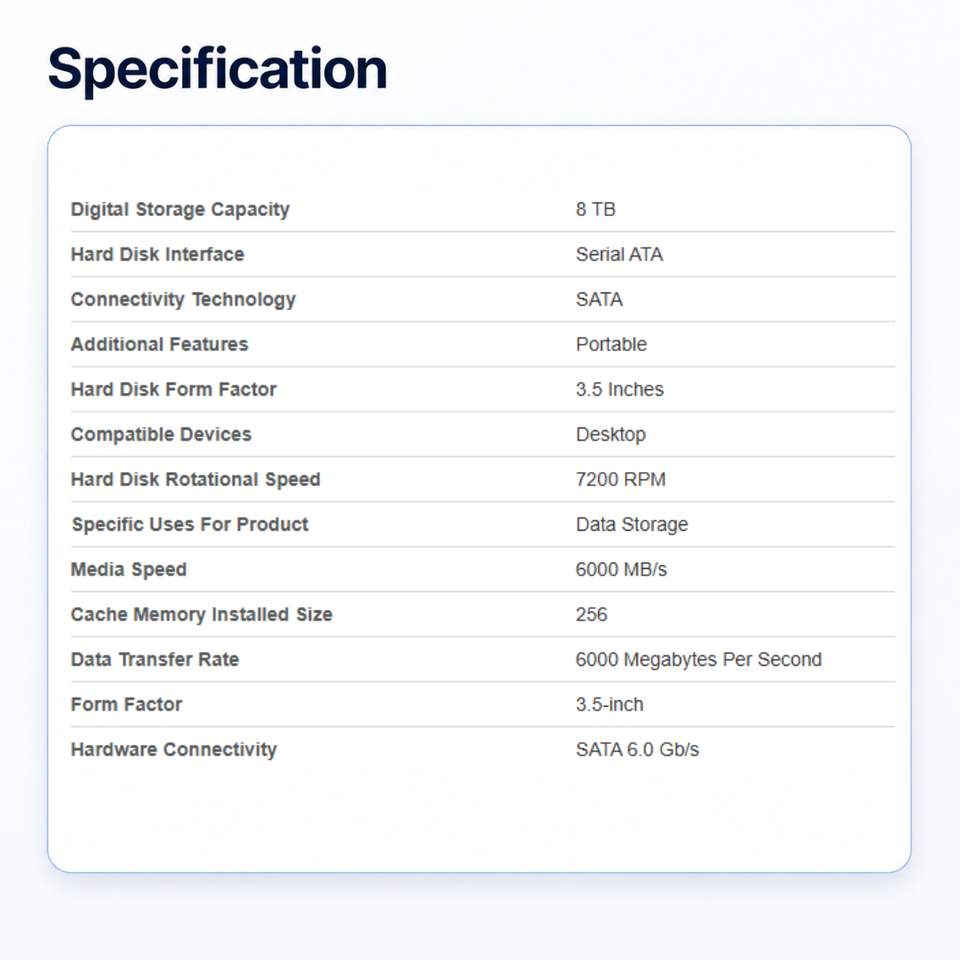Click the 7200 RPM value

tap(620, 479)
